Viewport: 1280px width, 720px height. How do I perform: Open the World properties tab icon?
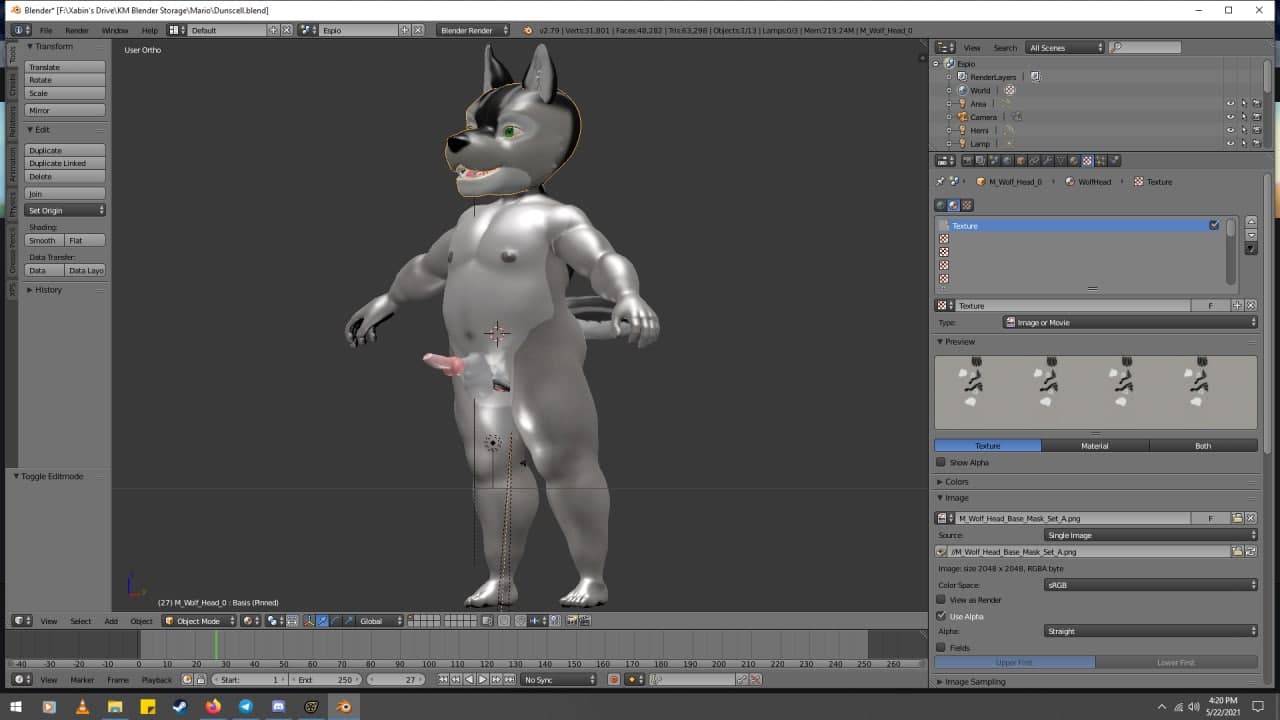coord(1007,160)
